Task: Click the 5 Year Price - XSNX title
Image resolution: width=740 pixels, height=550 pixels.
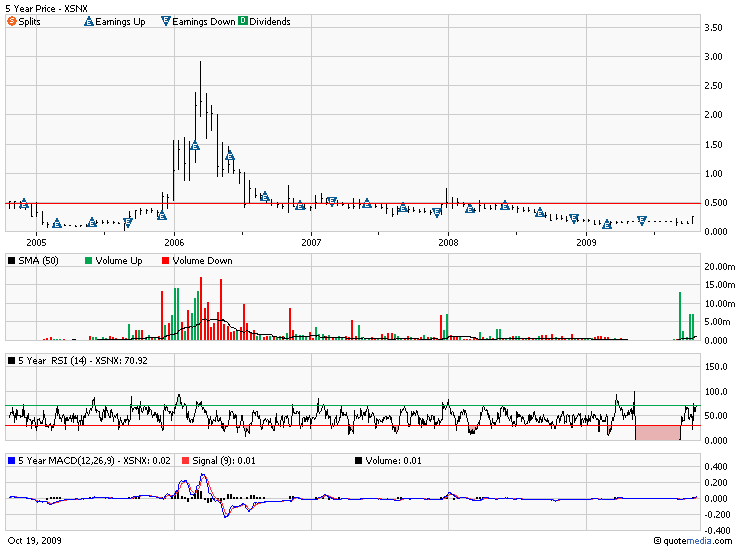Action: click(x=46, y=8)
